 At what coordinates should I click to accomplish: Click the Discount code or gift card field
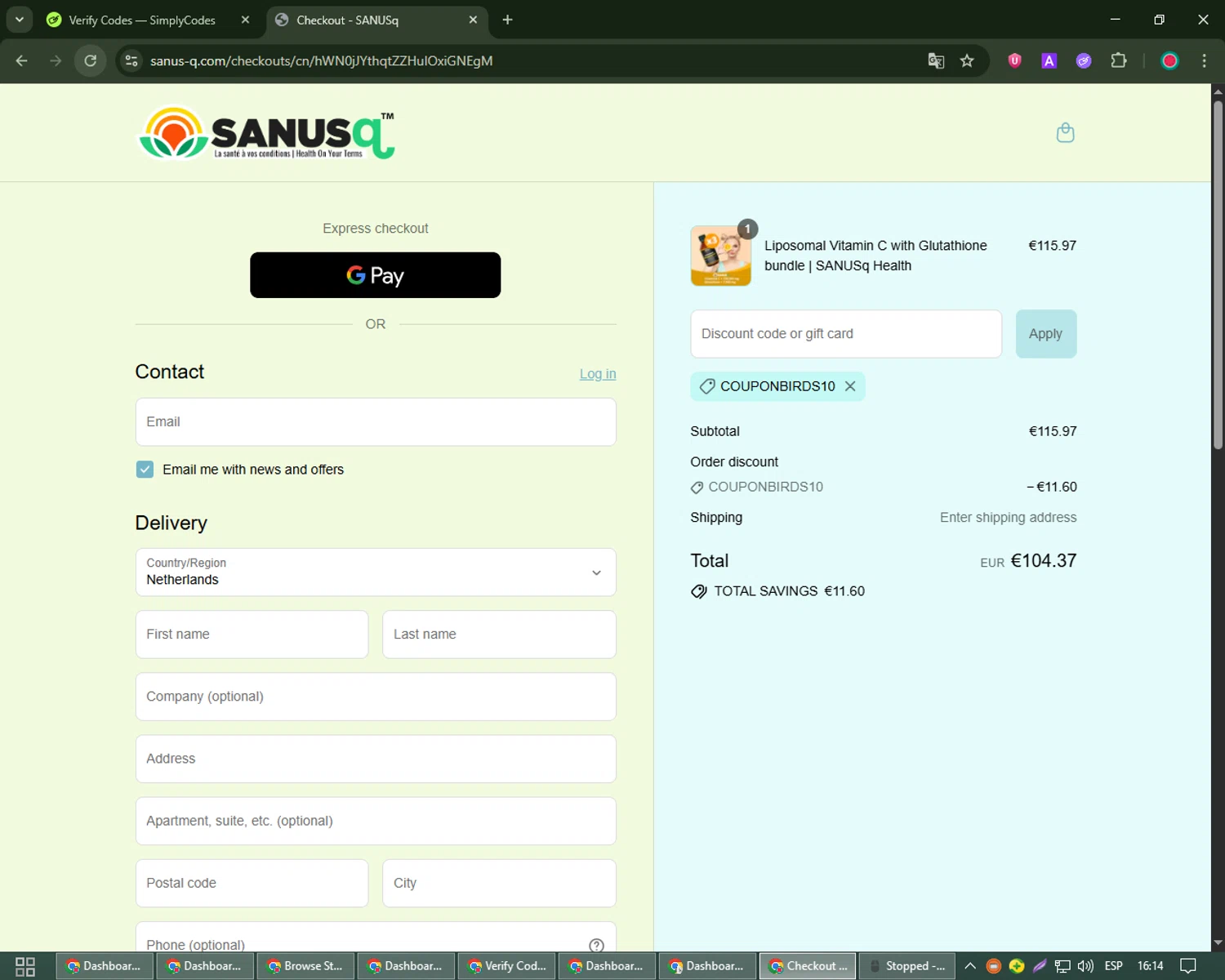click(846, 333)
